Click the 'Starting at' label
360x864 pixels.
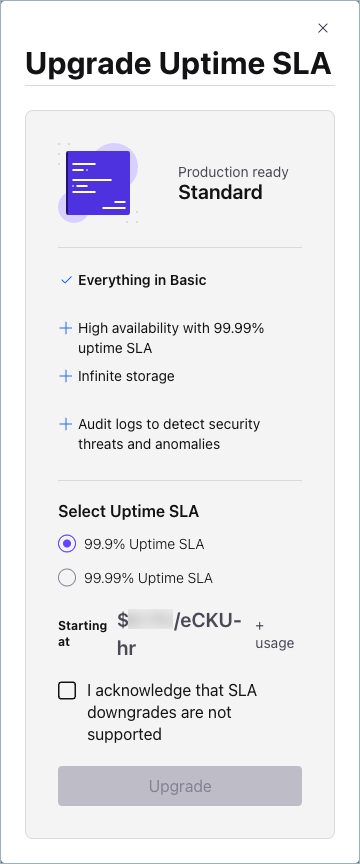tap(83, 634)
